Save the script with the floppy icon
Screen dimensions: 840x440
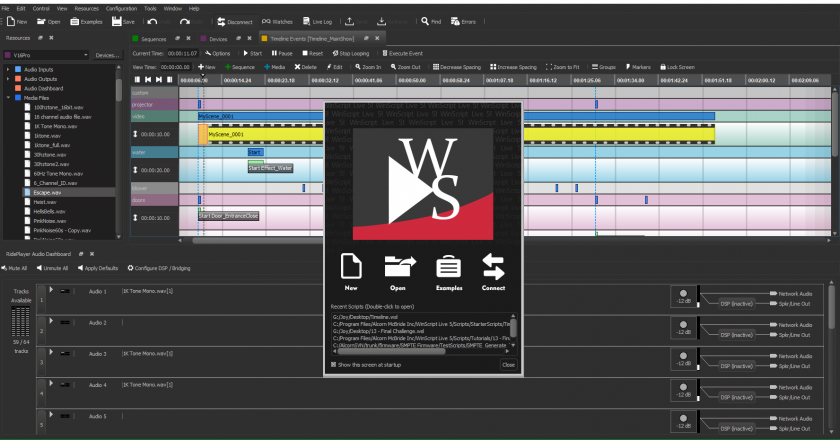pos(123,21)
